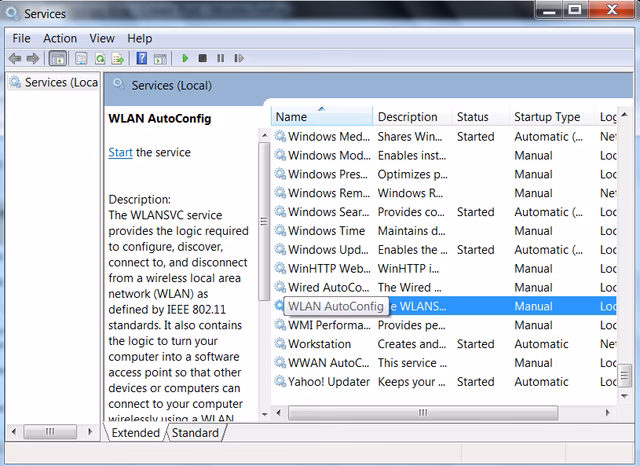
Task: Open the Action menu
Action: pyautogui.click(x=60, y=38)
